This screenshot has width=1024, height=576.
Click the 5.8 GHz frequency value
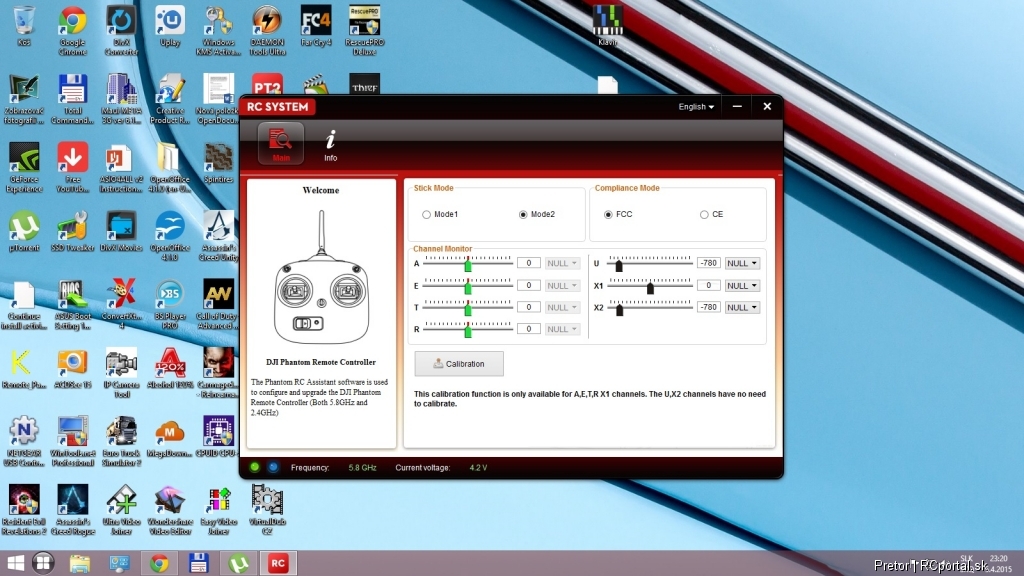point(362,468)
